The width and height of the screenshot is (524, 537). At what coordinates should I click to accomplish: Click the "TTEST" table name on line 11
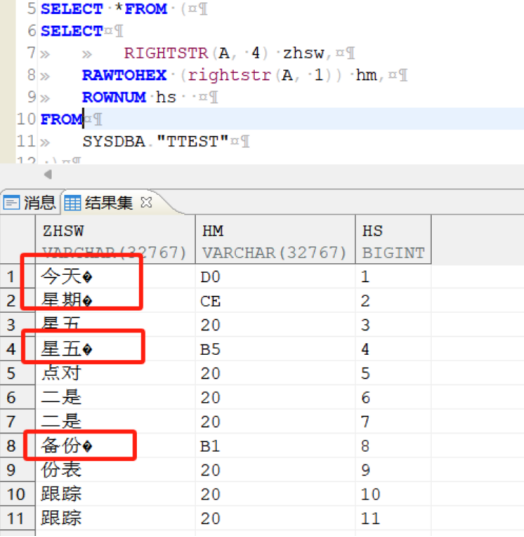click(x=192, y=141)
